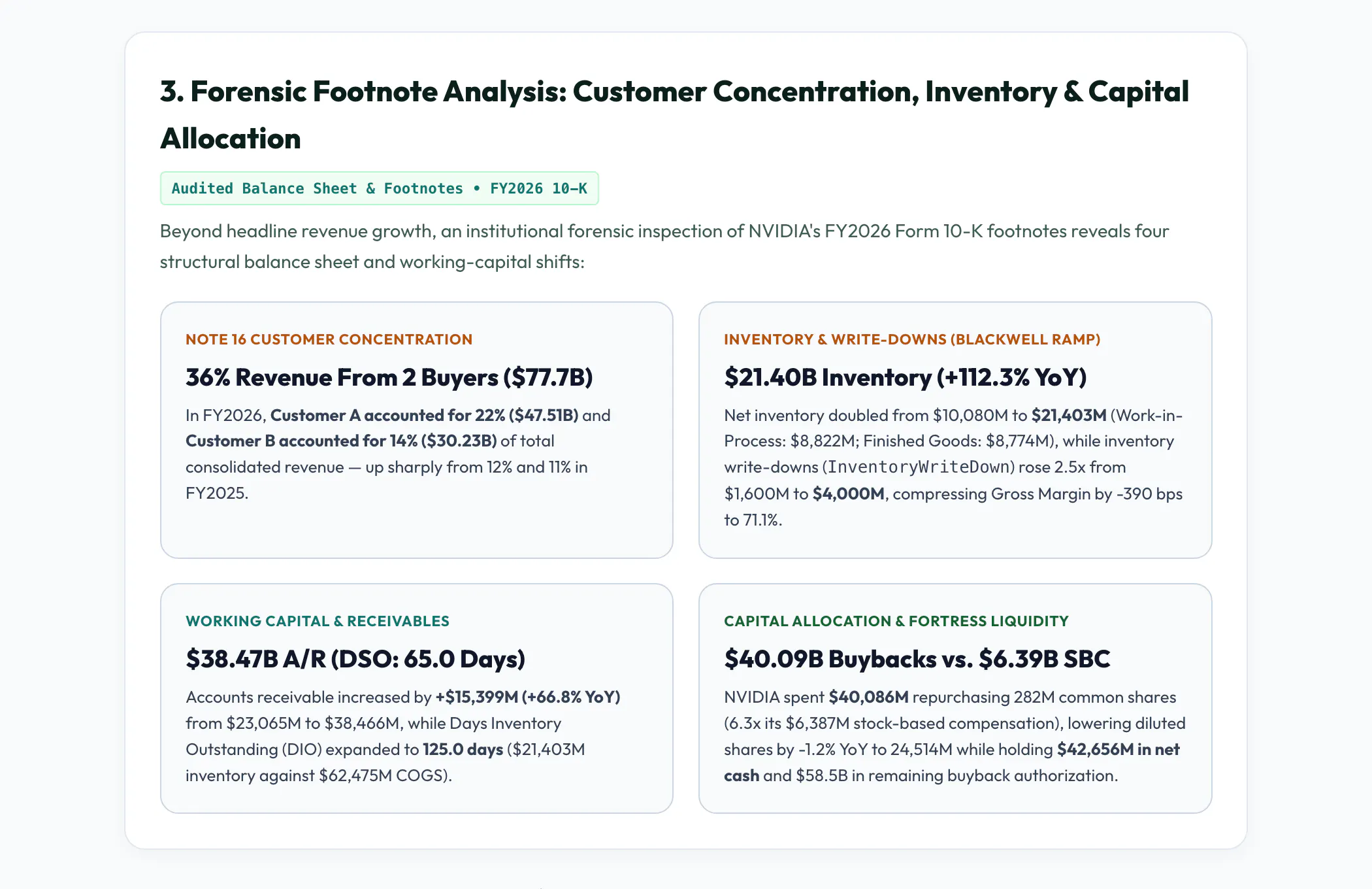Click the InventoryWriteDown code term
Screen dimensions: 1372x889
coord(919,467)
